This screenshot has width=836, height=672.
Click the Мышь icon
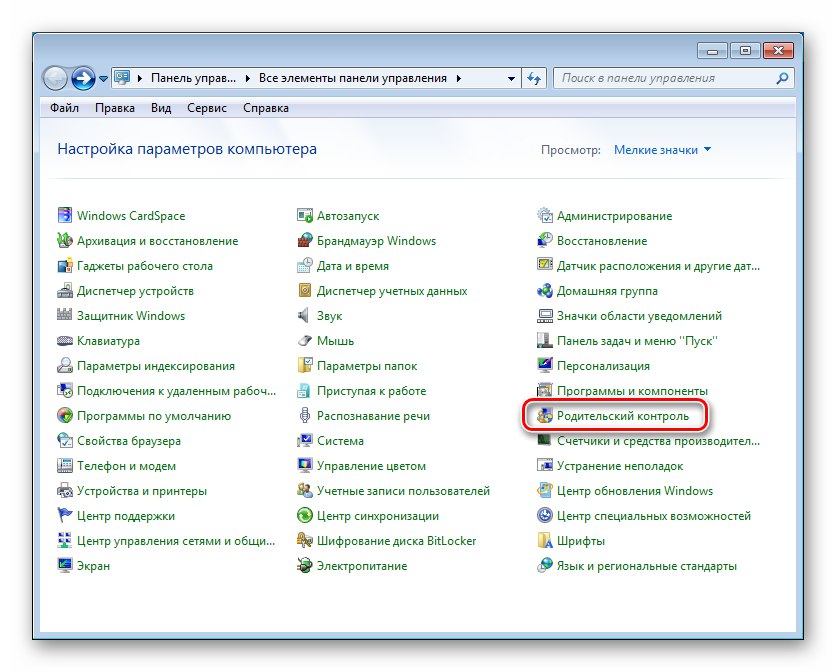(x=304, y=340)
